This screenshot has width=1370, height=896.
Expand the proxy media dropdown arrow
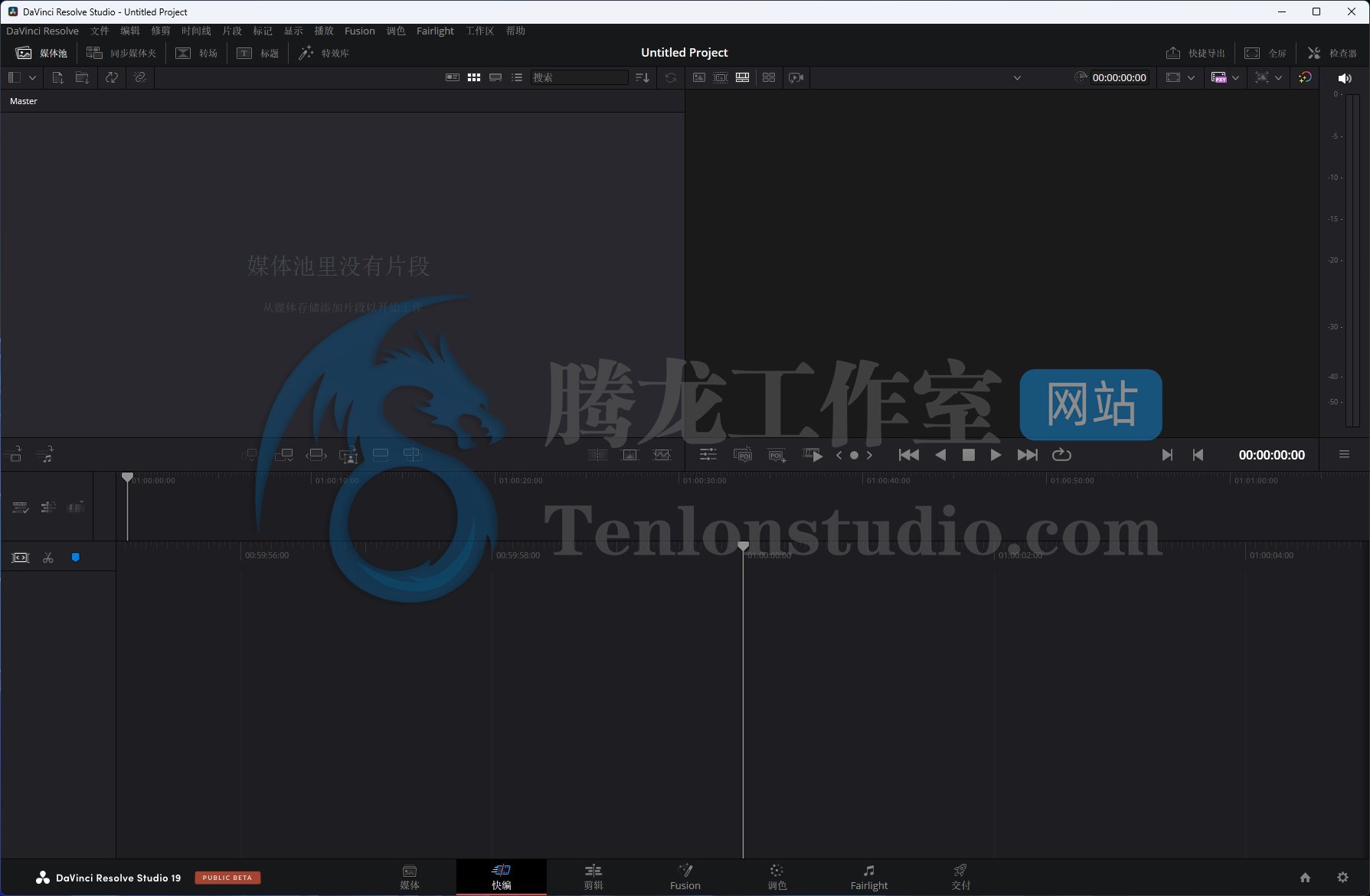pos(1235,77)
